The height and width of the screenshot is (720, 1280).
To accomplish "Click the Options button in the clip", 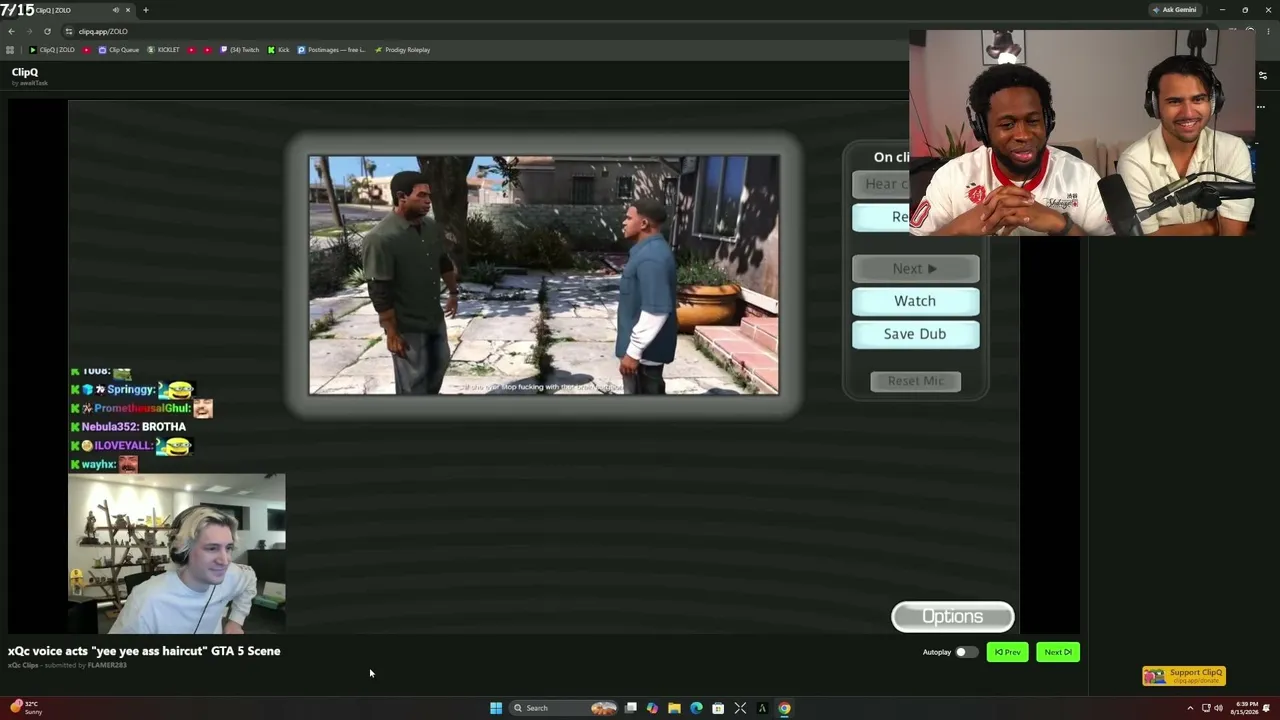I will tap(952, 617).
